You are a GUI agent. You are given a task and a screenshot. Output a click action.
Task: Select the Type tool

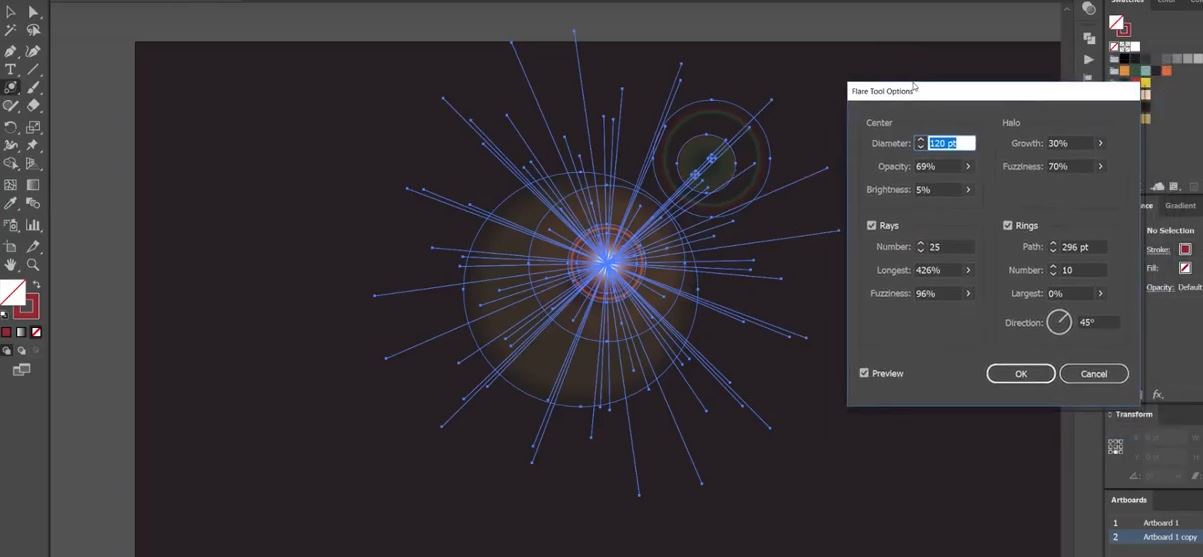(10, 70)
